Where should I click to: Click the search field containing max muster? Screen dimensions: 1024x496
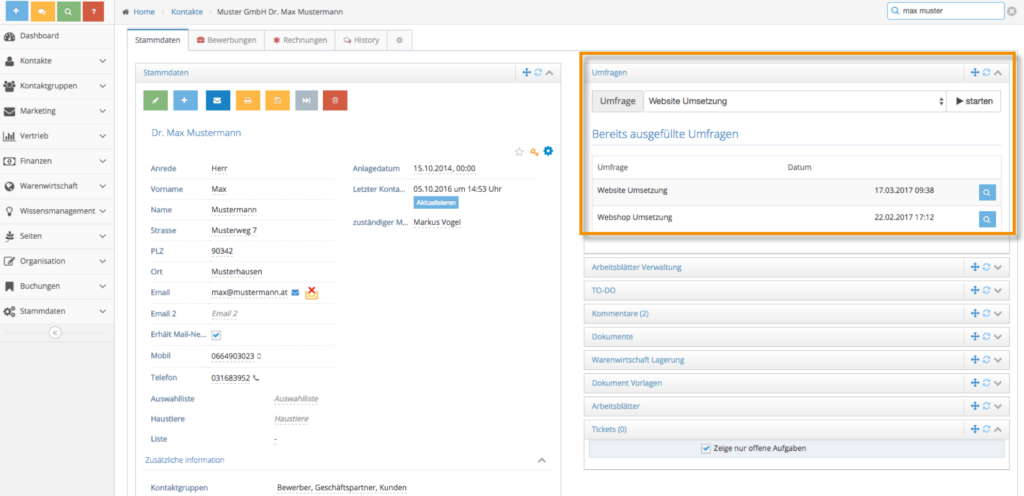945,11
